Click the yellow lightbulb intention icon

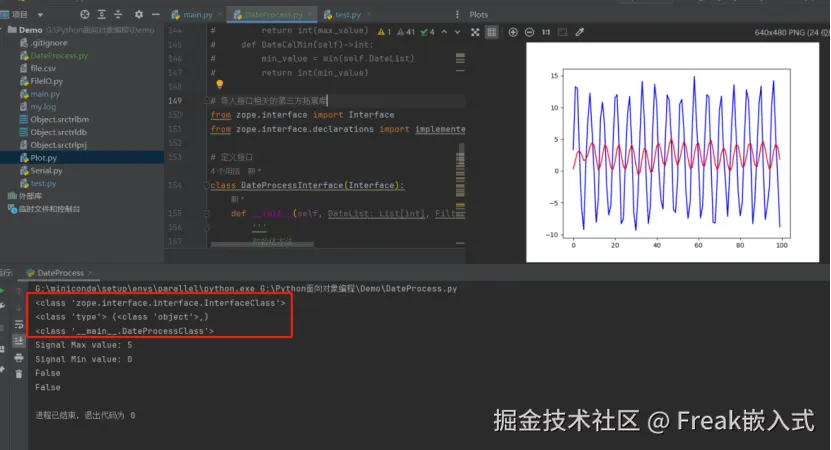click(x=219, y=84)
